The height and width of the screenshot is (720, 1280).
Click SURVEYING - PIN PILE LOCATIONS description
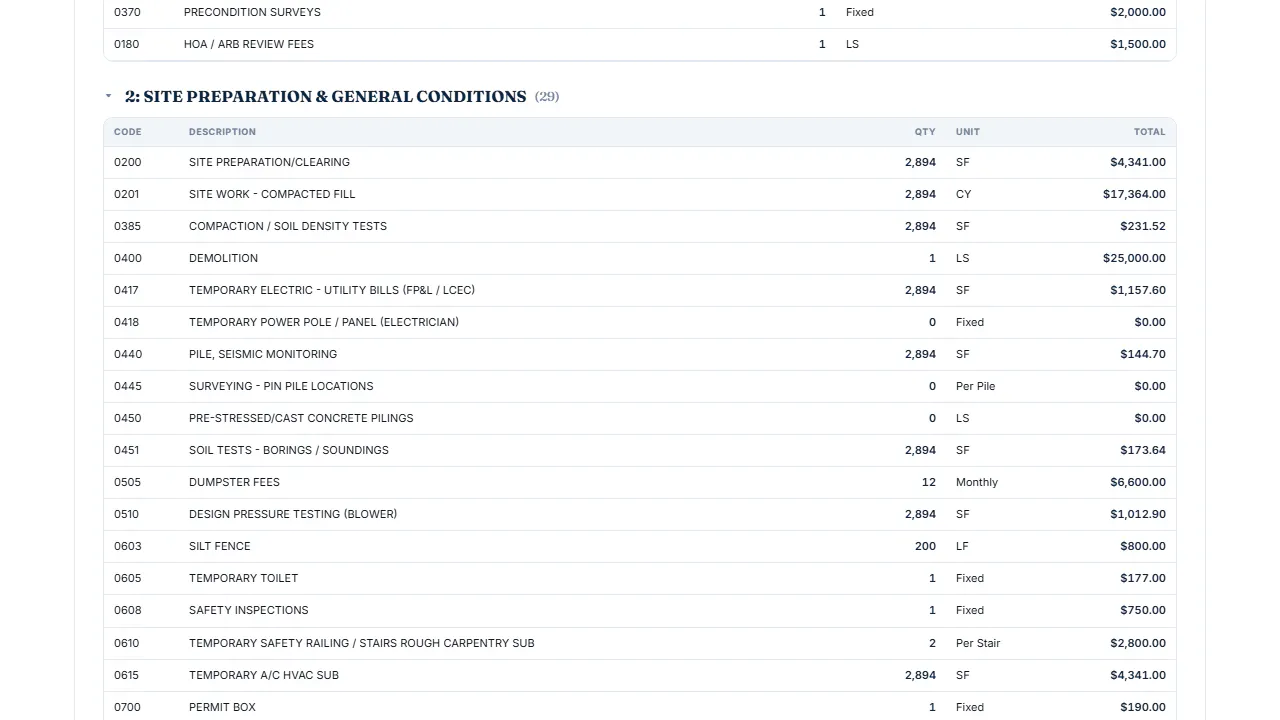281,386
